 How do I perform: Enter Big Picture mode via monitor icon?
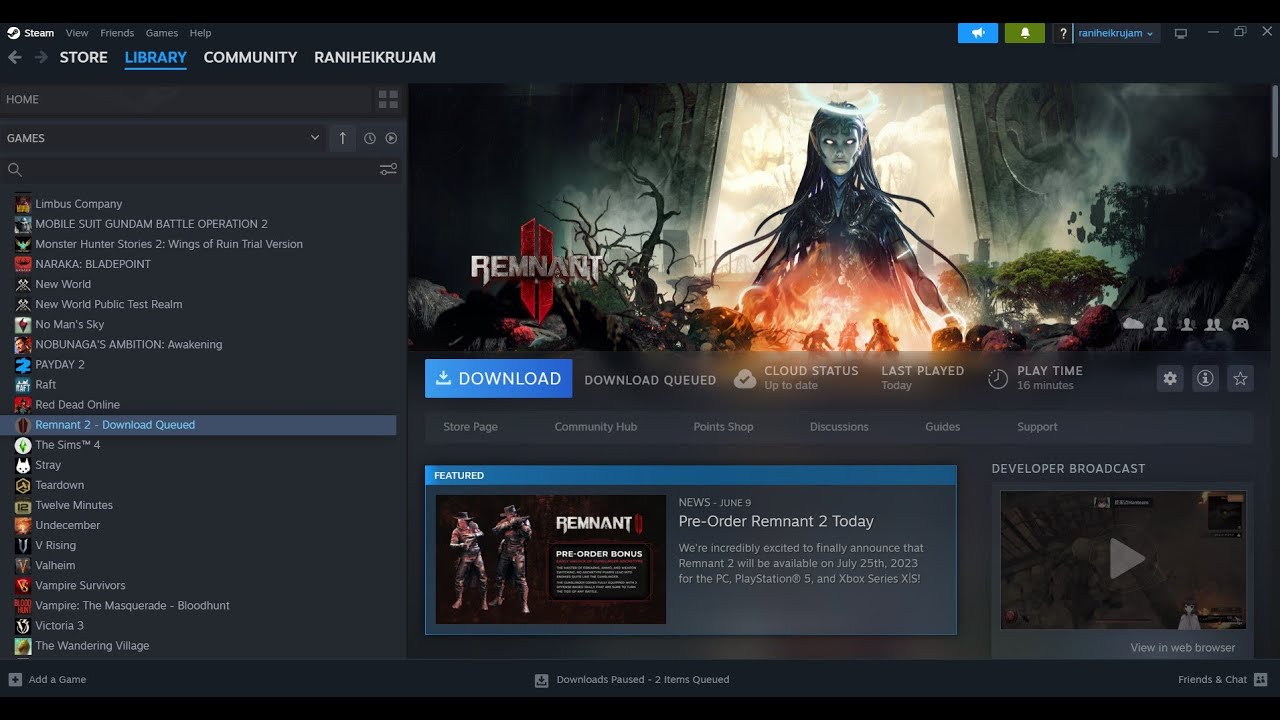click(x=1181, y=33)
